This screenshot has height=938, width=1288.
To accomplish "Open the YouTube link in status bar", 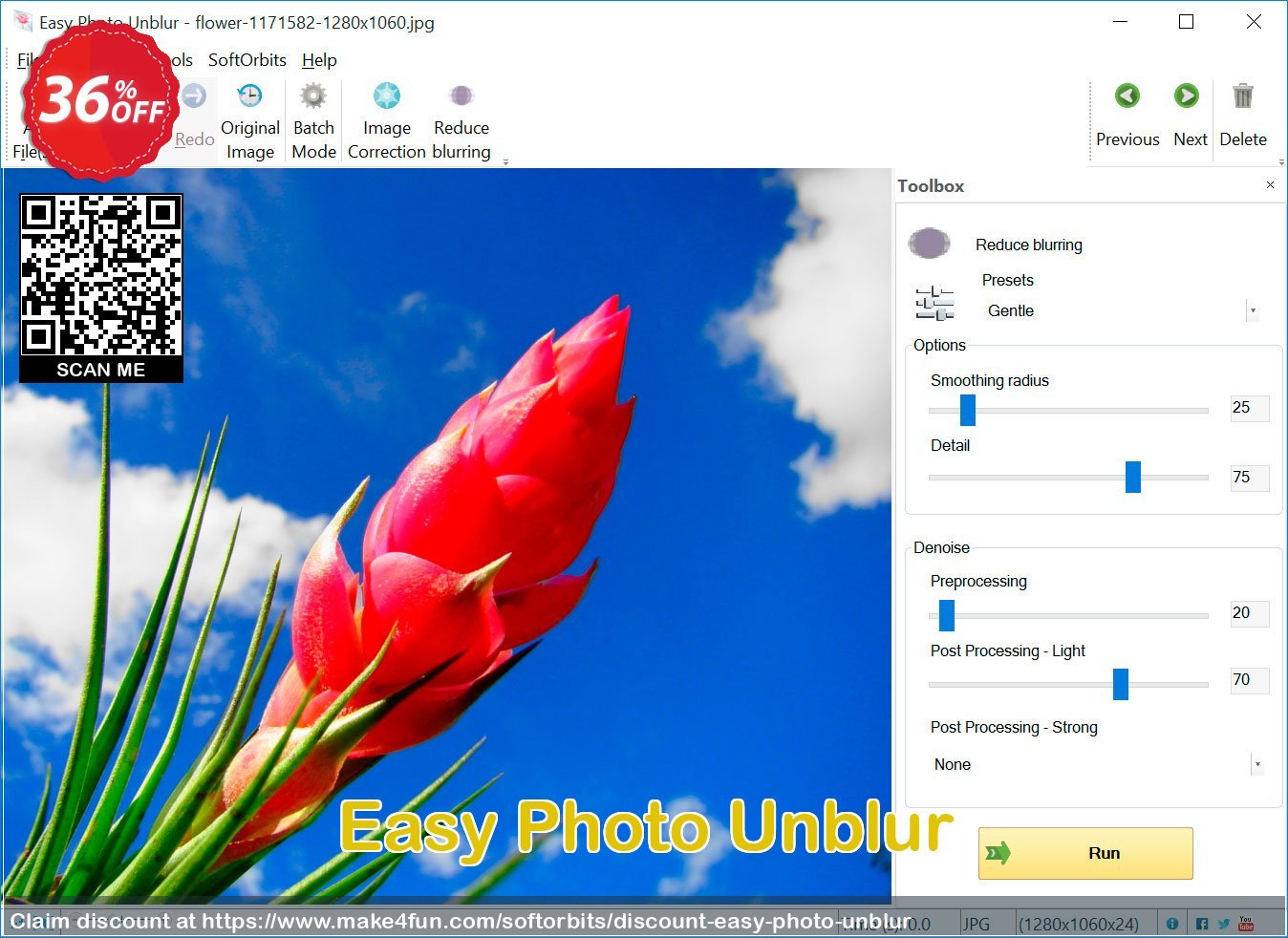I will (x=1245, y=924).
